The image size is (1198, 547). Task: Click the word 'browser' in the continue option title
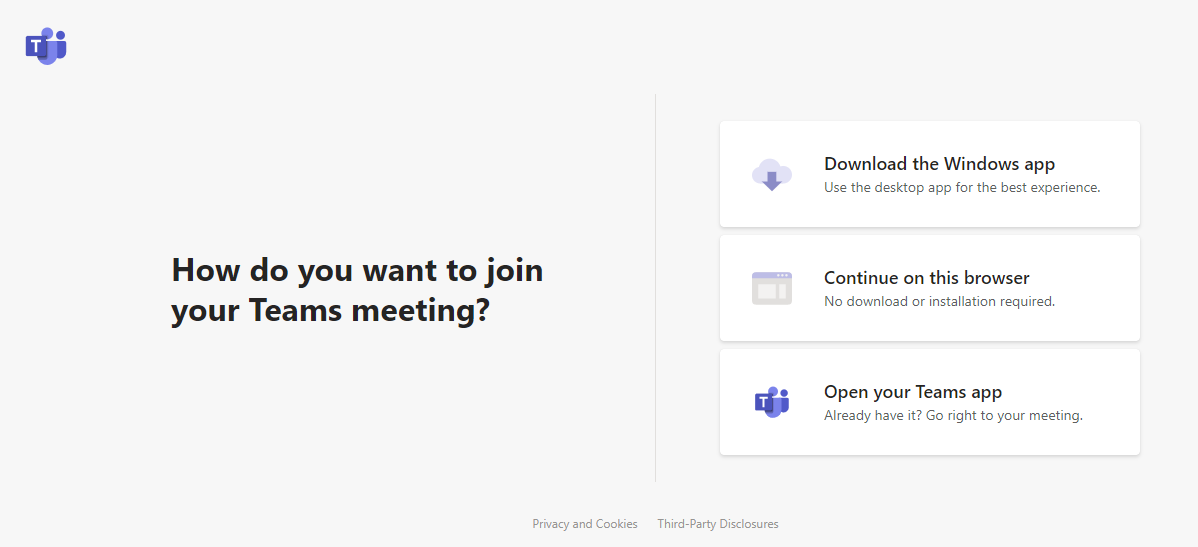click(x=994, y=278)
